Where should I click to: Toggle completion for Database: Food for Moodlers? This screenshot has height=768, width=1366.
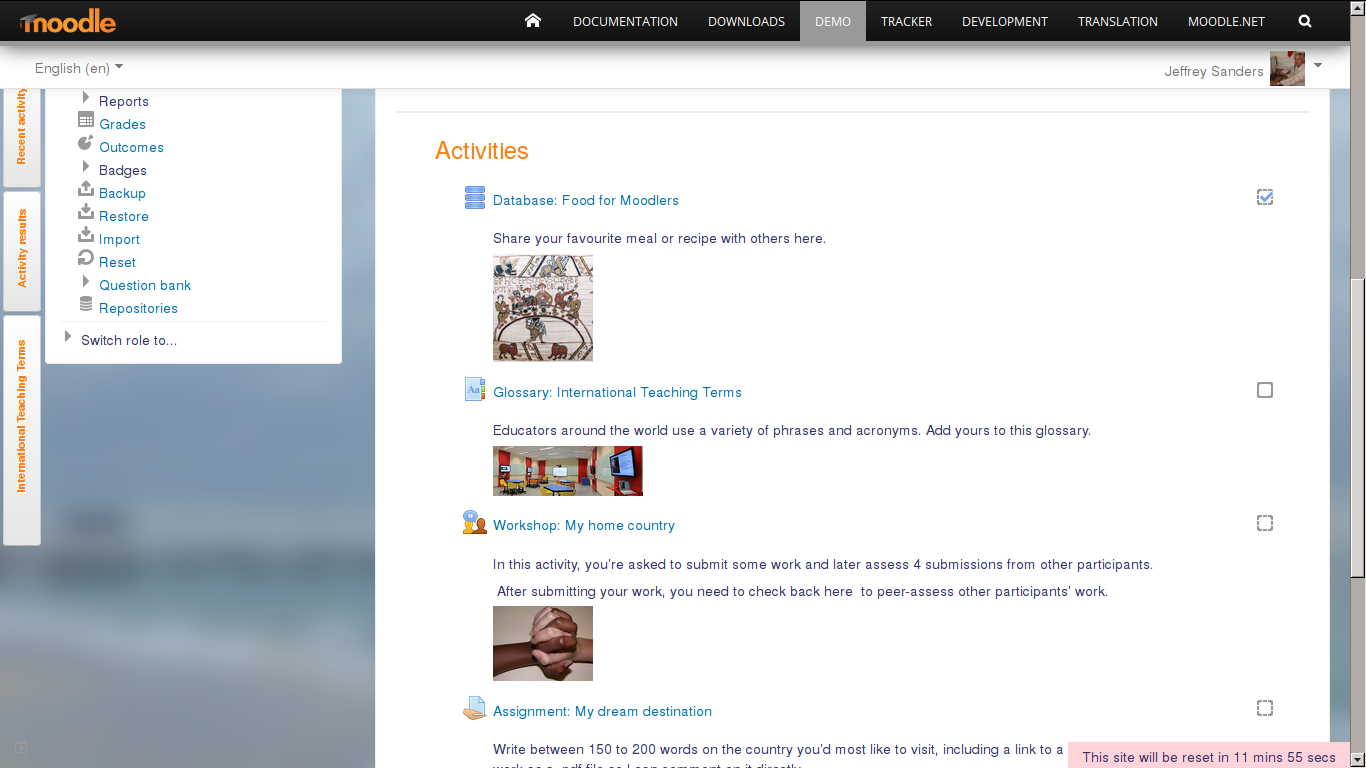pyautogui.click(x=1265, y=197)
